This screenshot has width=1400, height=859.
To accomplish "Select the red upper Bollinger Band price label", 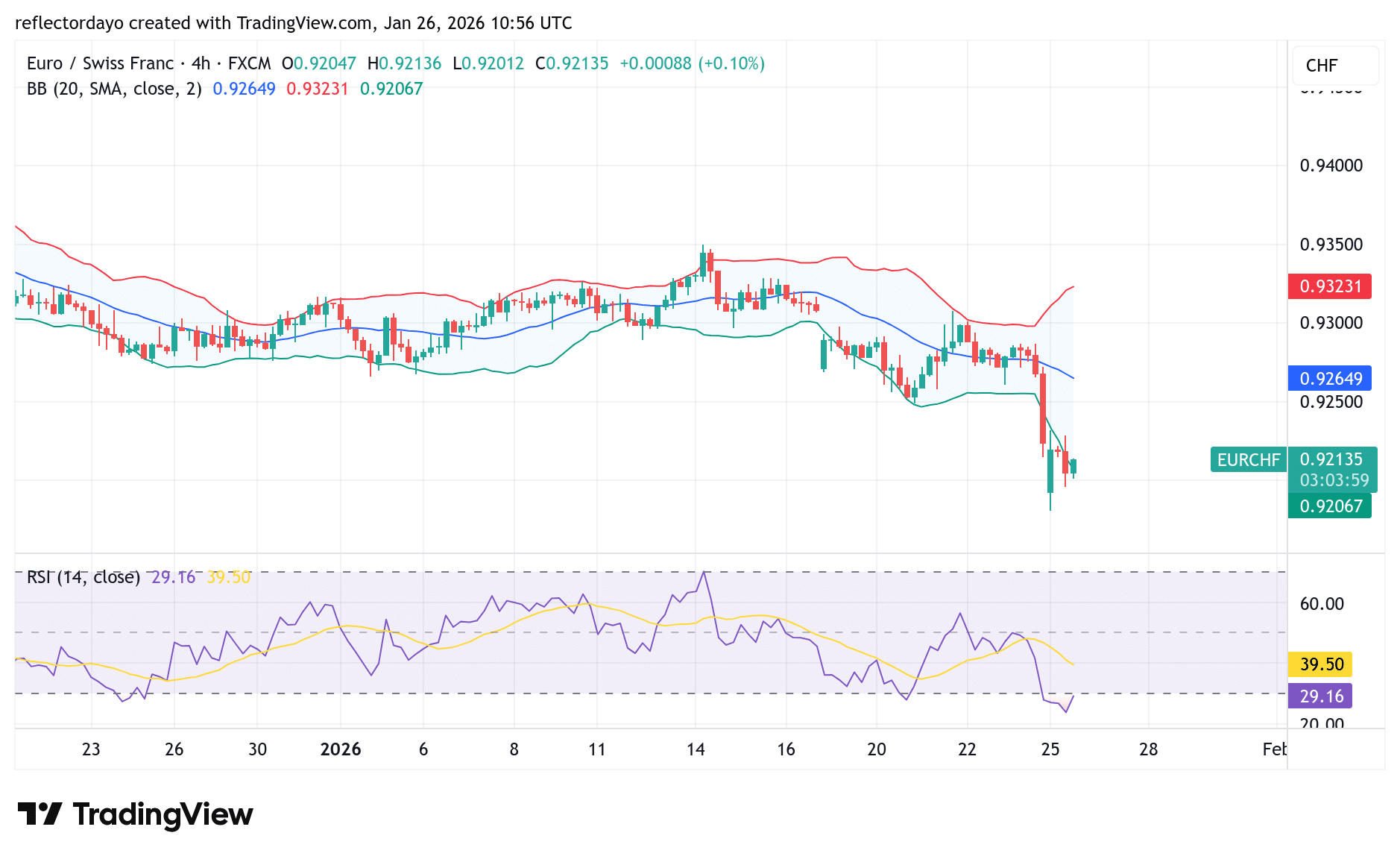I will click(x=1330, y=286).
